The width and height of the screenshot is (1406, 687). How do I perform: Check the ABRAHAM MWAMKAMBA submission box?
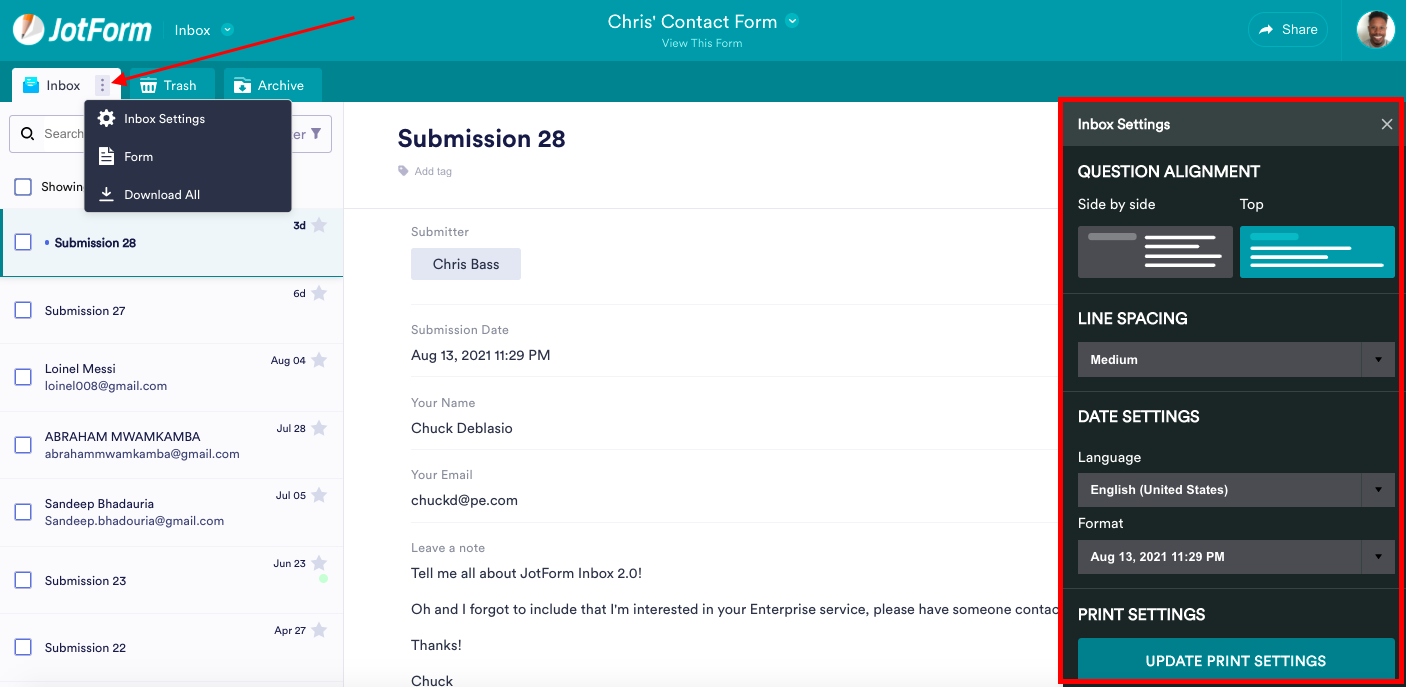pos(23,445)
